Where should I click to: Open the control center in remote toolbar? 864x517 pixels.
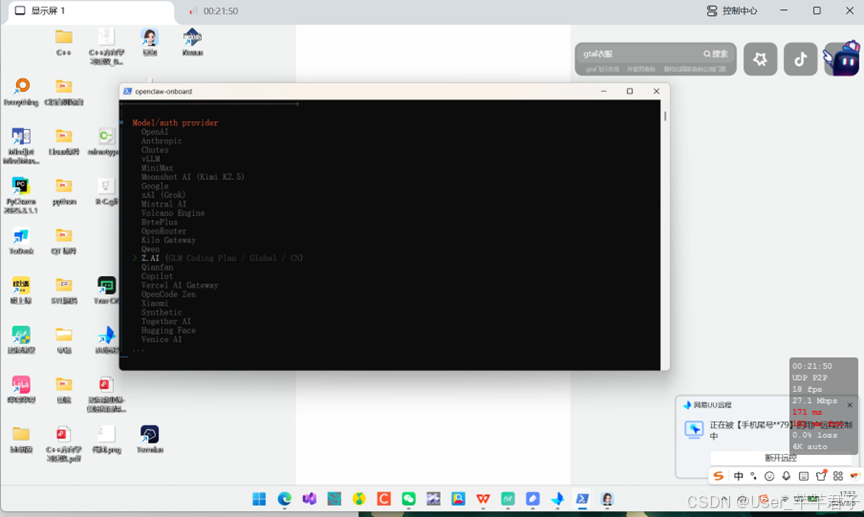732,10
